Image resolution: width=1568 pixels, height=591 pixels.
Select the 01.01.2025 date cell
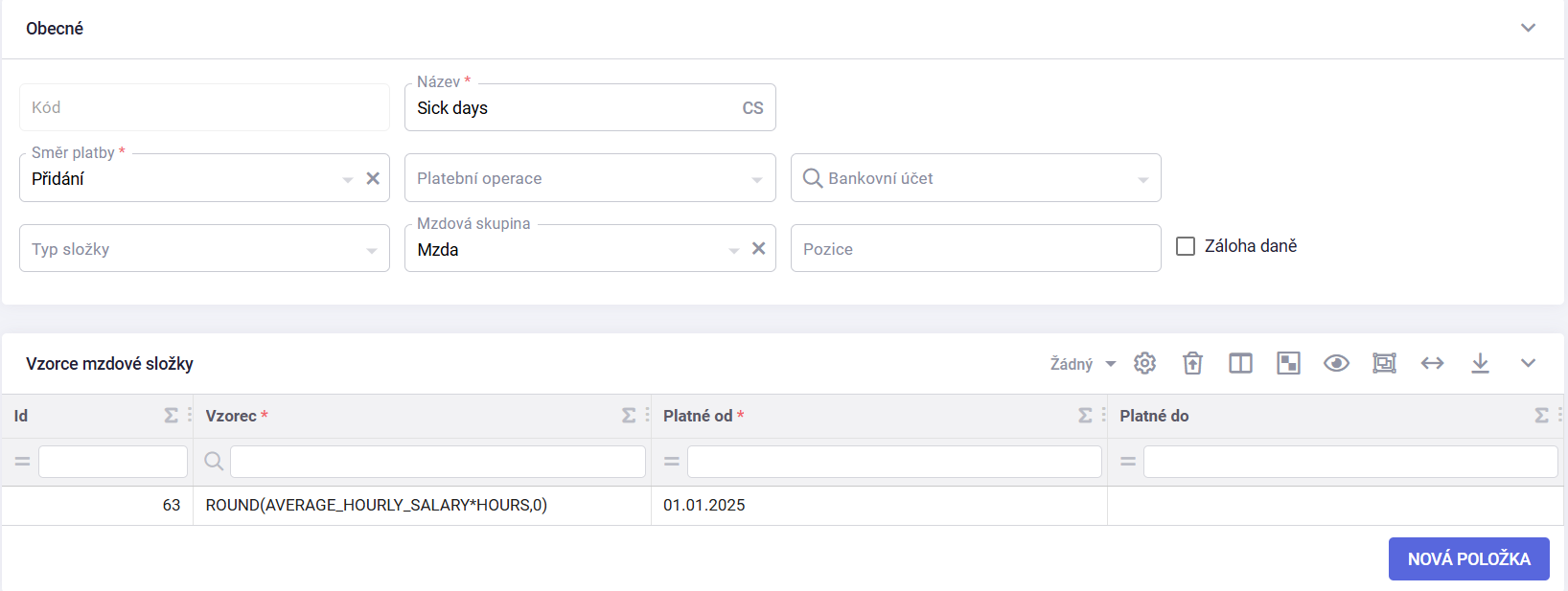point(879,505)
